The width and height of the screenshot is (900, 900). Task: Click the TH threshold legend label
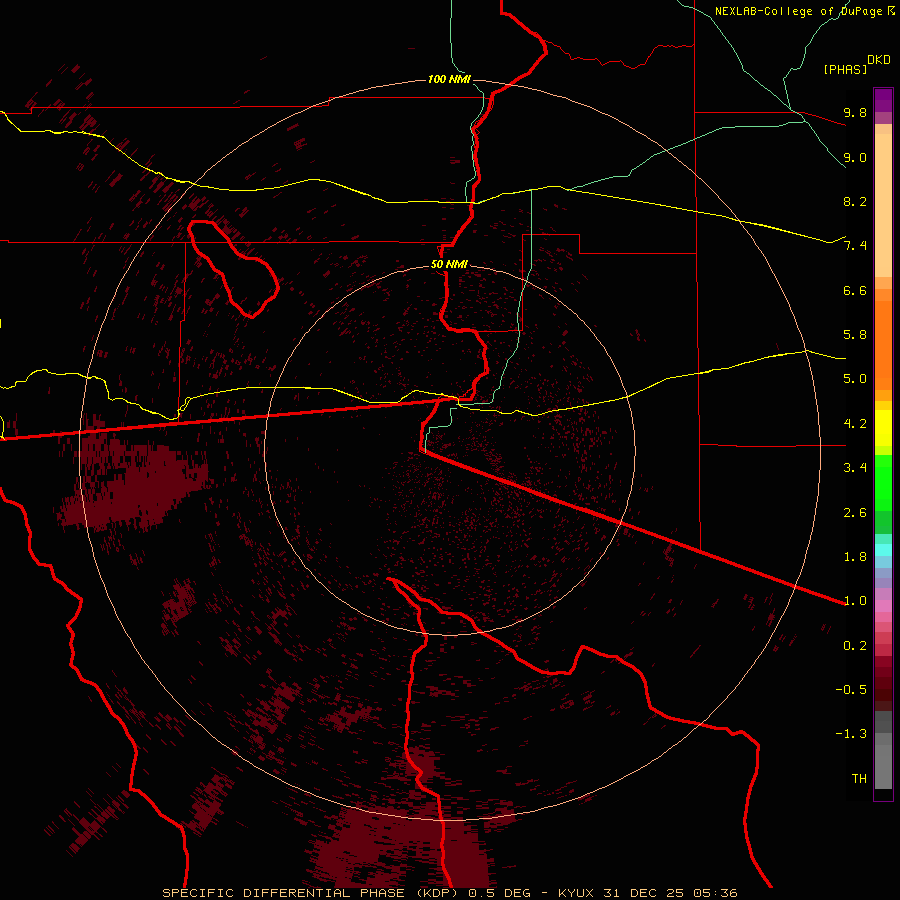click(859, 779)
